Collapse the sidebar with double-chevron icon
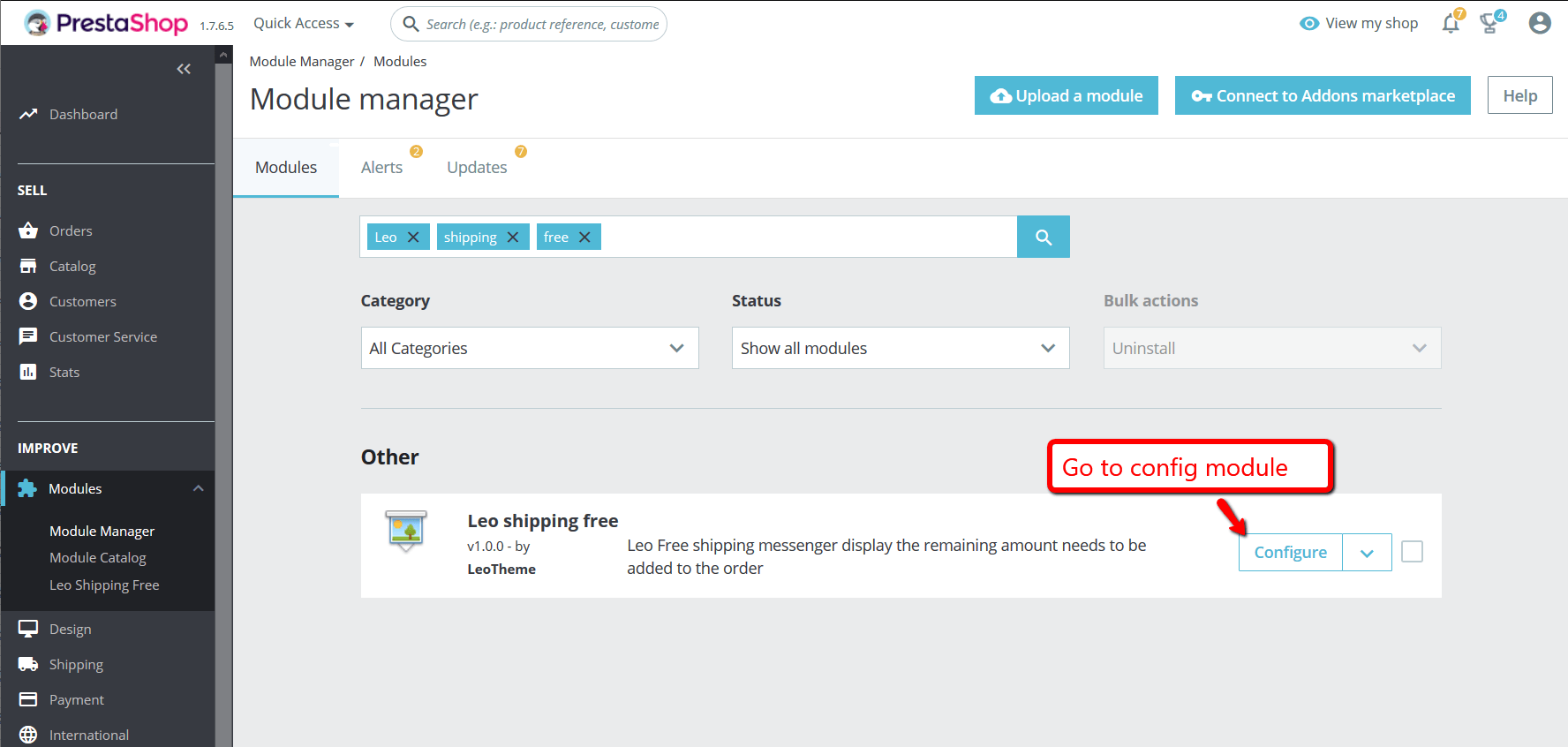Viewport: 1568px width, 747px height. point(184,69)
